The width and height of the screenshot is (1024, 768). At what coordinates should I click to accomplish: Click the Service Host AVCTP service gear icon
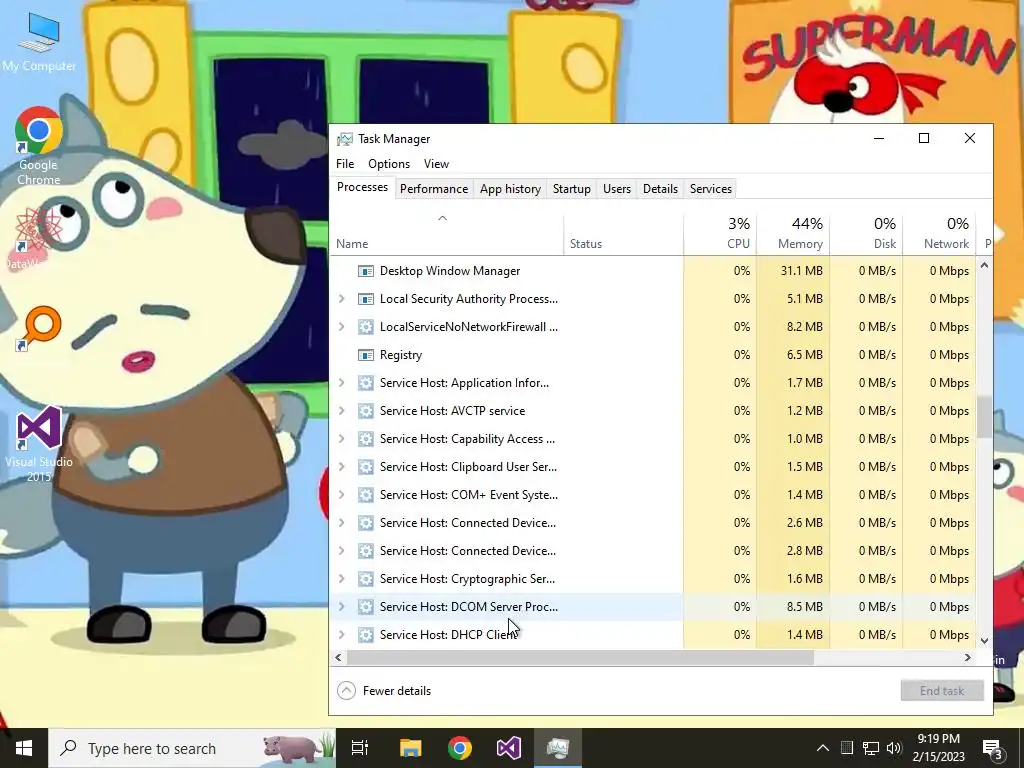[366, 411]
